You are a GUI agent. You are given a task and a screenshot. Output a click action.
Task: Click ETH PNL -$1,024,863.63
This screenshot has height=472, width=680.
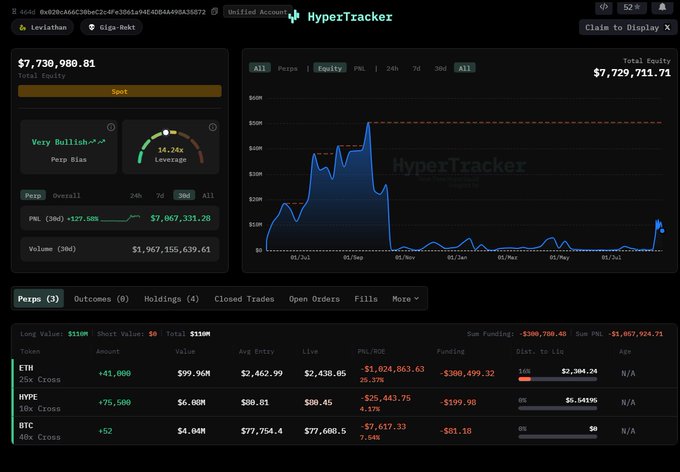[392, 369]
